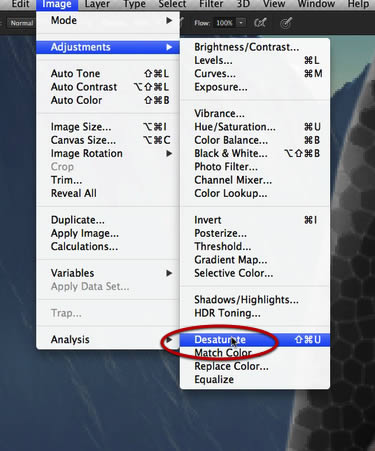Click the tablet pressure size icon

(x=286, y=23)
